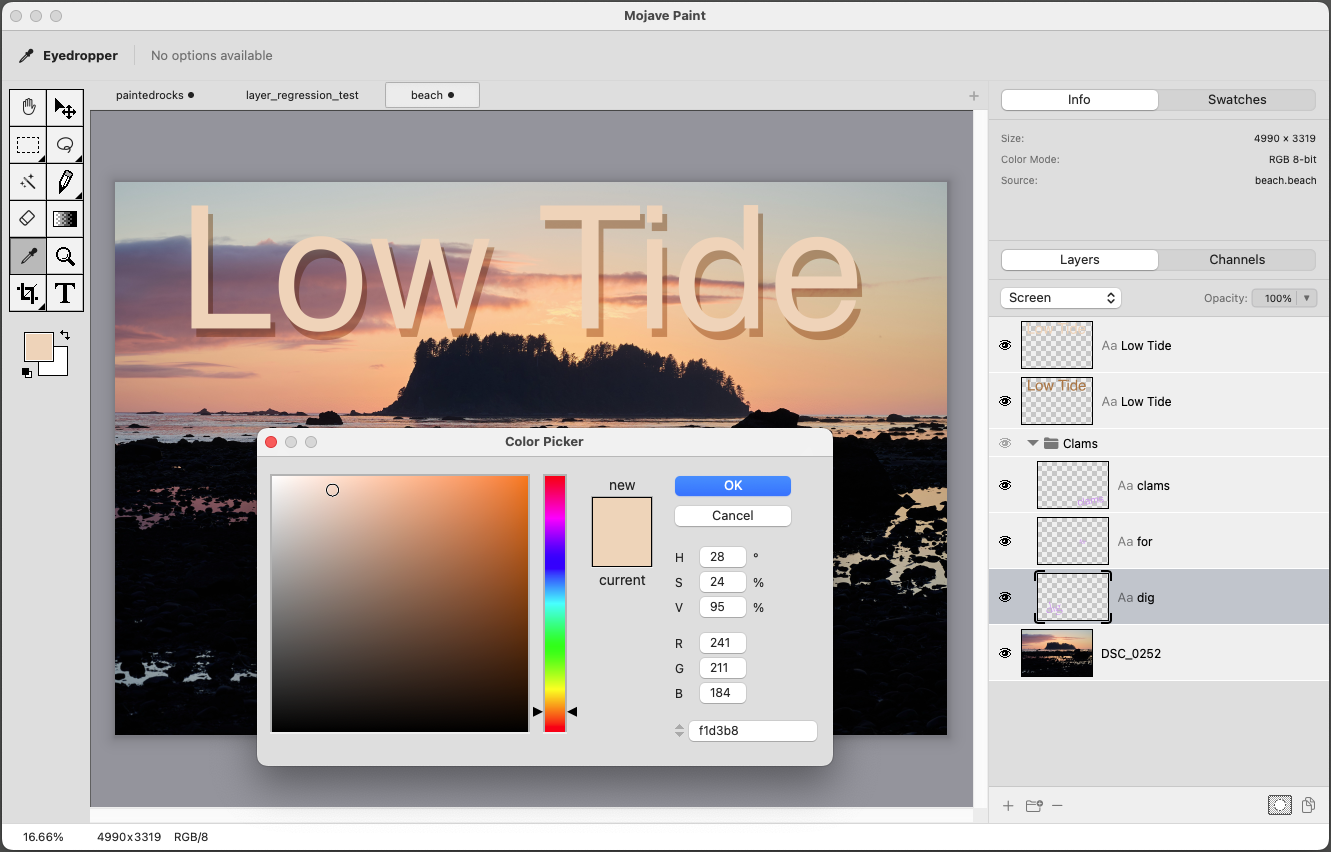Toggle visibility of the dig layer
This screenshot has height=852, width=1331.
(1005, 597)
